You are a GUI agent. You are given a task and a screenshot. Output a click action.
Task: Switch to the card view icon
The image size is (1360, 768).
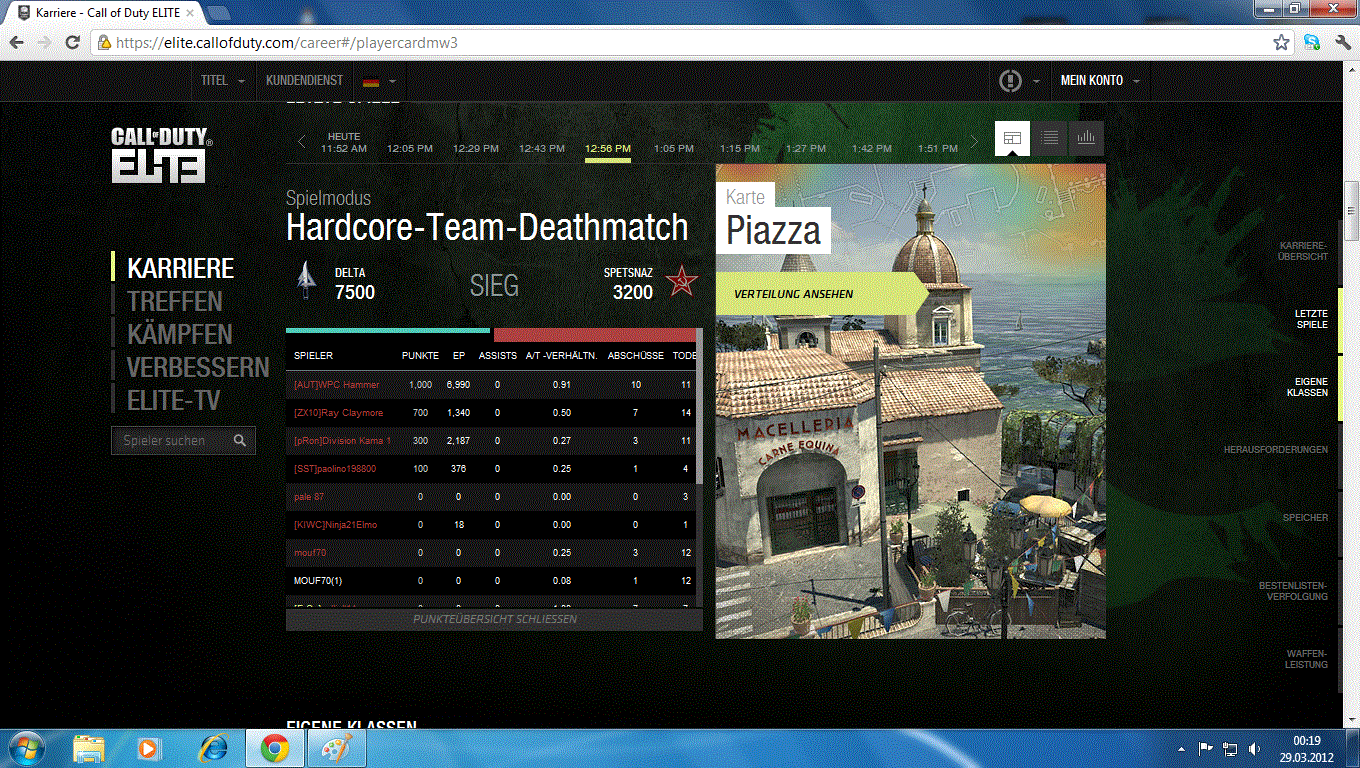[1012, 138]
